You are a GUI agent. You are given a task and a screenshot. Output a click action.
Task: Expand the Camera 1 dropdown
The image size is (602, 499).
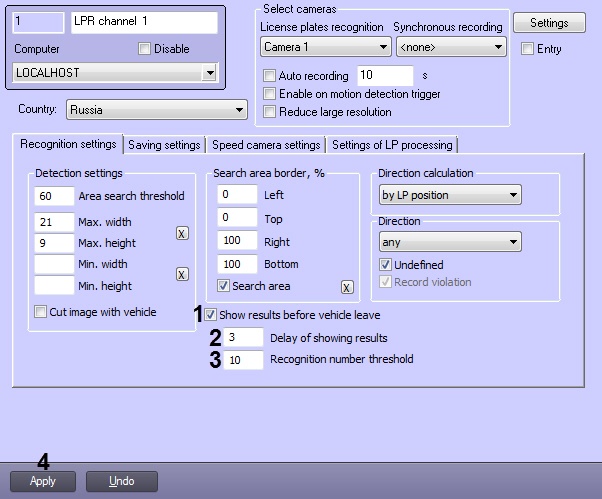click(x=325, y=46)
